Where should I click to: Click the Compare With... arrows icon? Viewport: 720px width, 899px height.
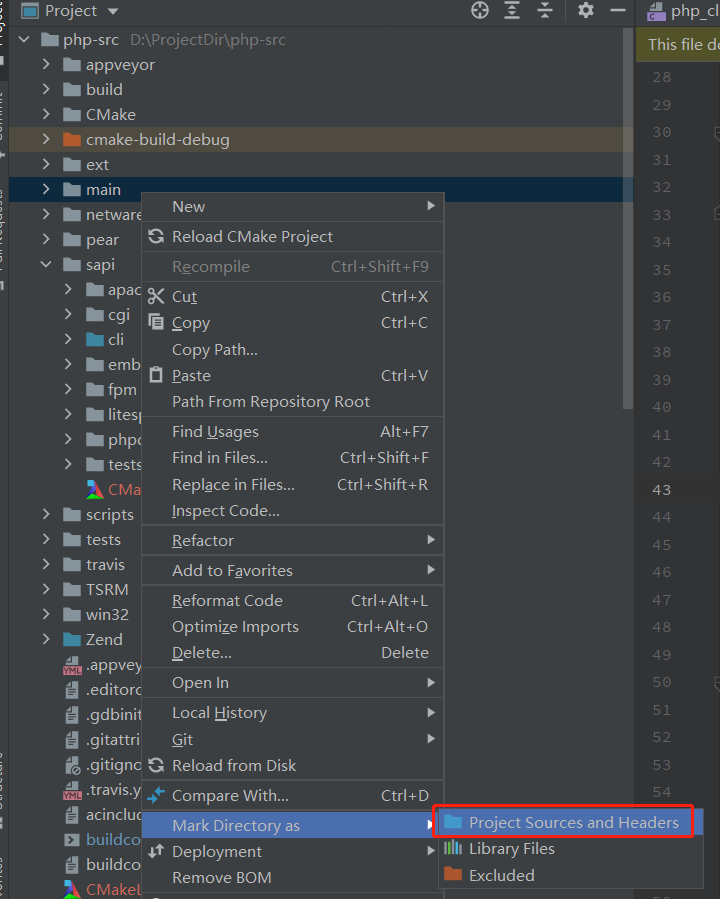click(156, 795)
